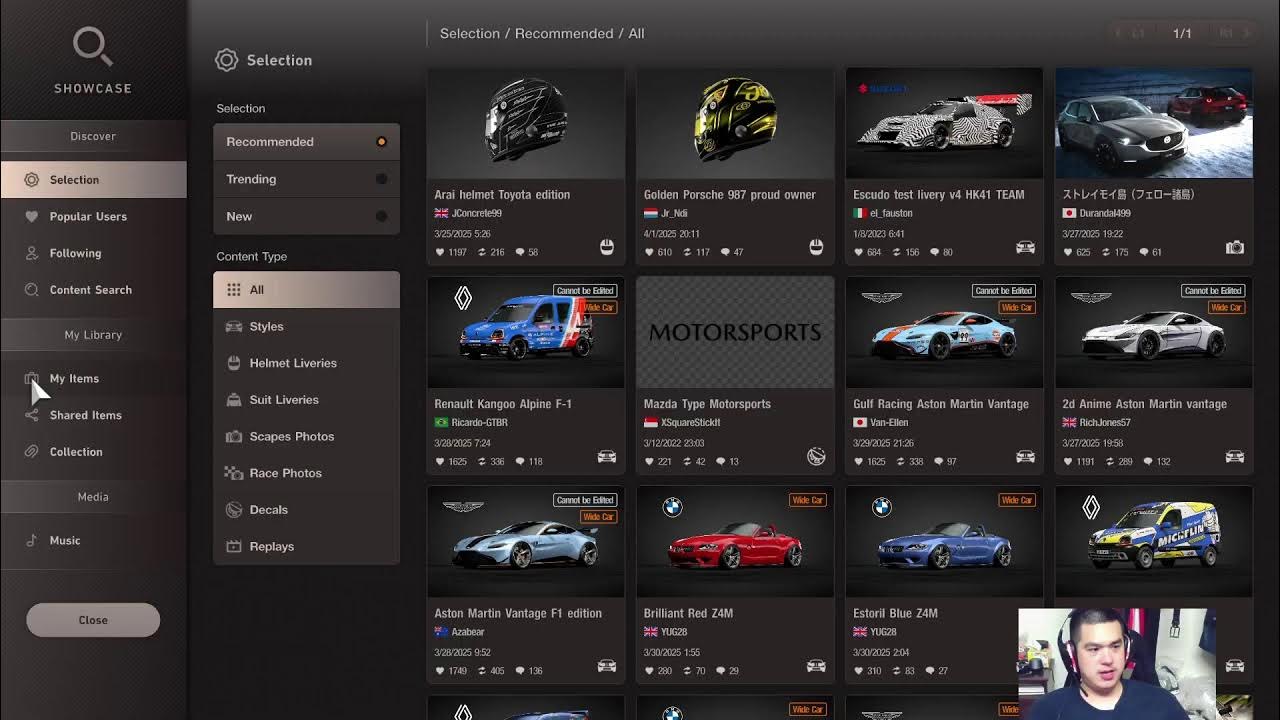Open Content Search
This screenshot has width=1280, height=720.
[90, 289]
